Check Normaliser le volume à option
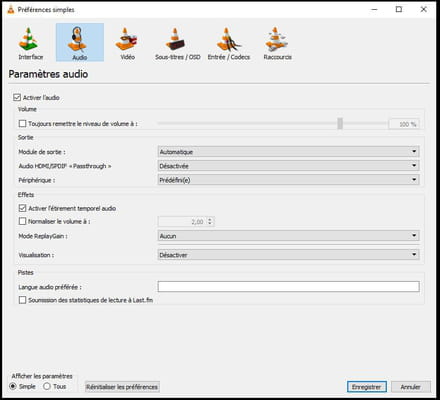The height and width of the screenshot is (400, 440). point(22,221)
